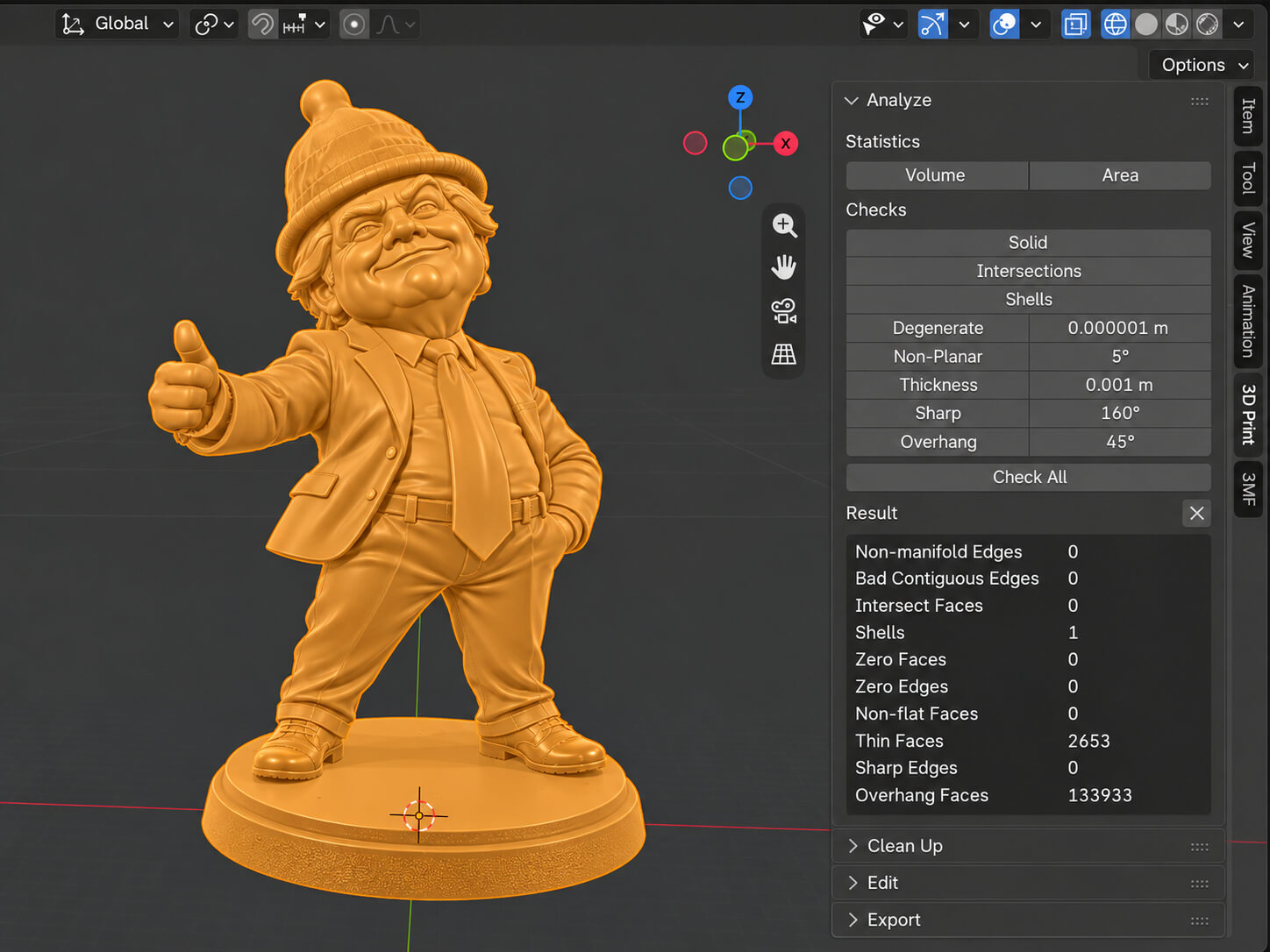Open the Global transform orientation dropdown
Viewport: 1270px width, 952px height.
[x=118, y=24]
